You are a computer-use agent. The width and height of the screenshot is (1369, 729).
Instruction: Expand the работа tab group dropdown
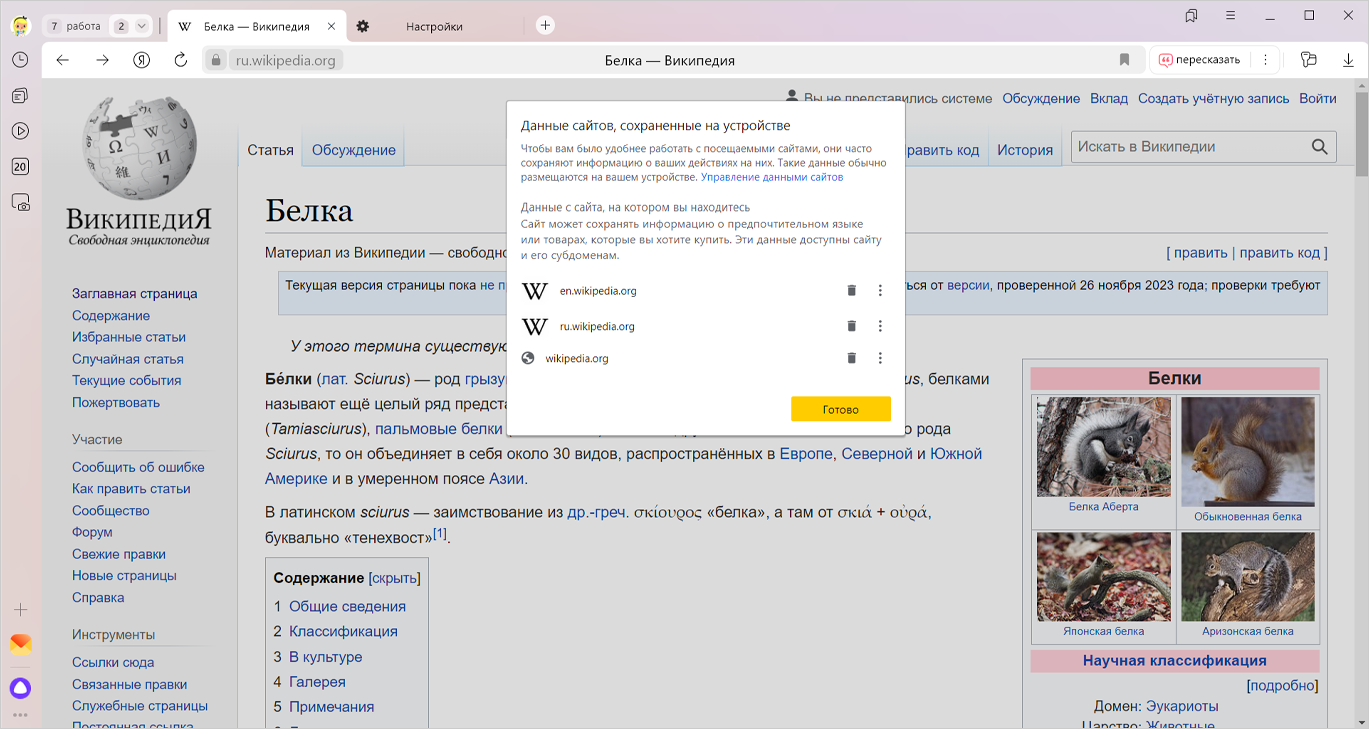141,26
